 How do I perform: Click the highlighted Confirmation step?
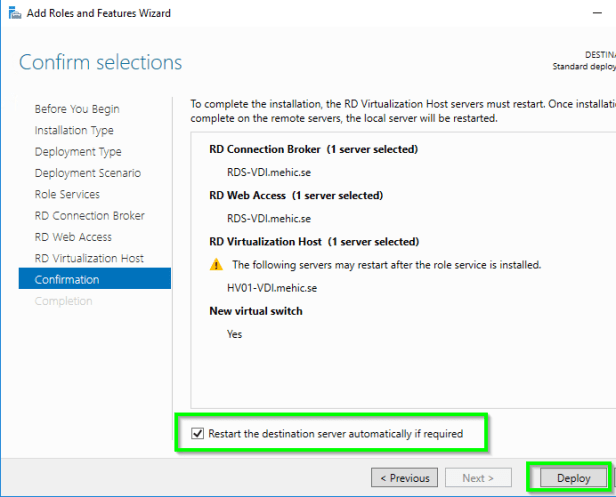click(67, 280)
